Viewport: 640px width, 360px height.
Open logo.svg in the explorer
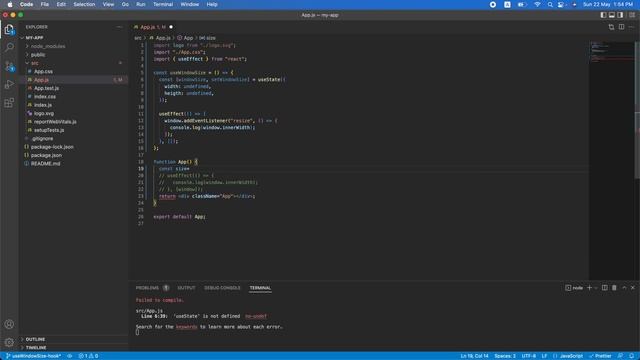click(44, 113)
